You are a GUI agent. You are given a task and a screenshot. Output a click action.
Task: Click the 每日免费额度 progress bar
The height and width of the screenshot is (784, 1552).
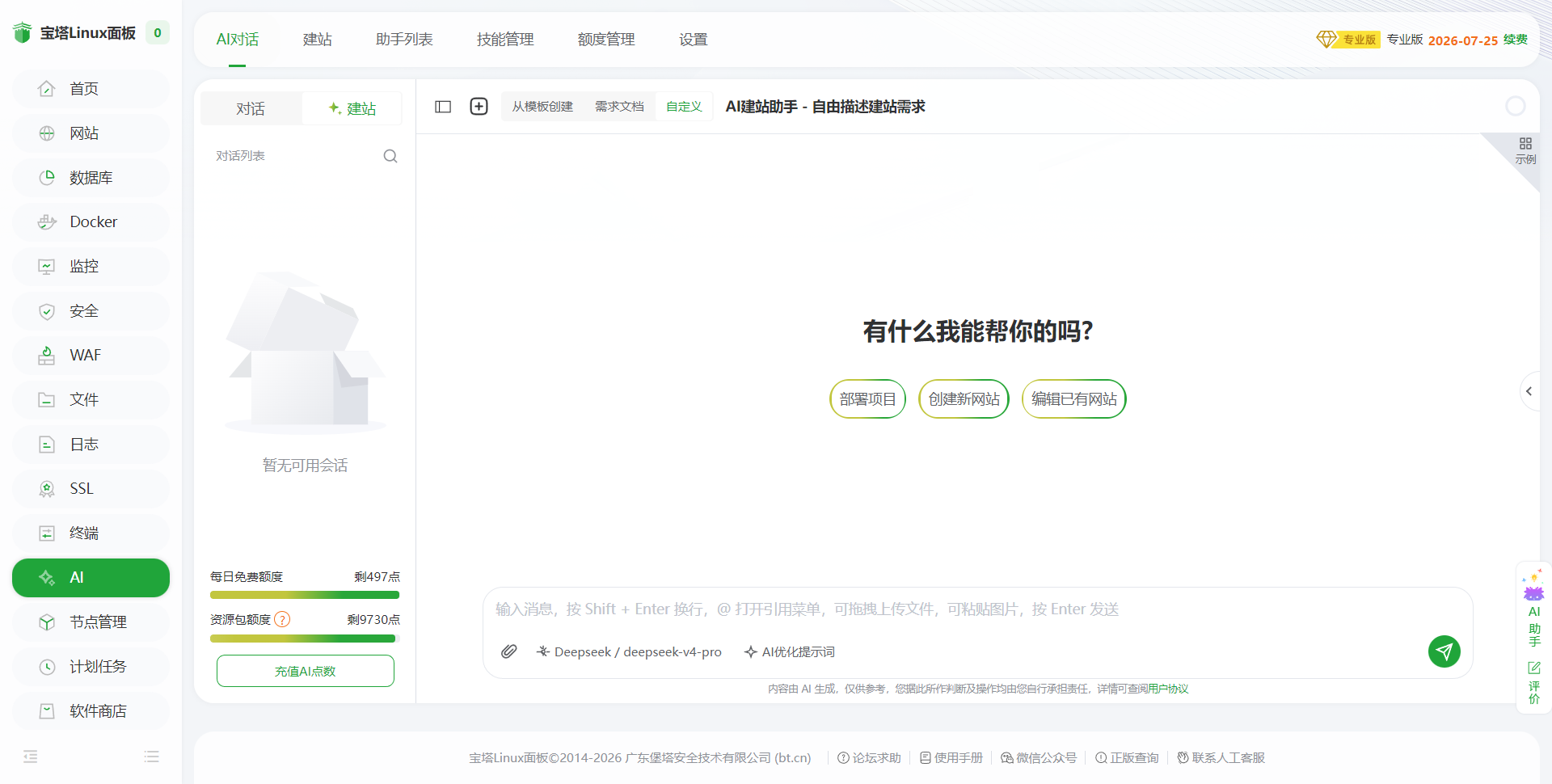click(305, 595)
